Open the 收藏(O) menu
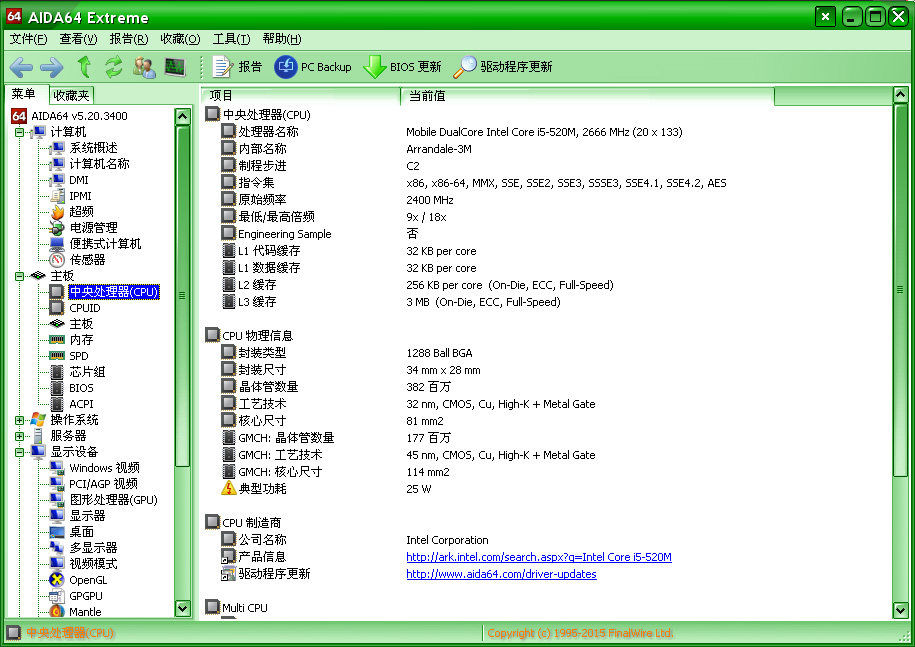 (180, 39)
